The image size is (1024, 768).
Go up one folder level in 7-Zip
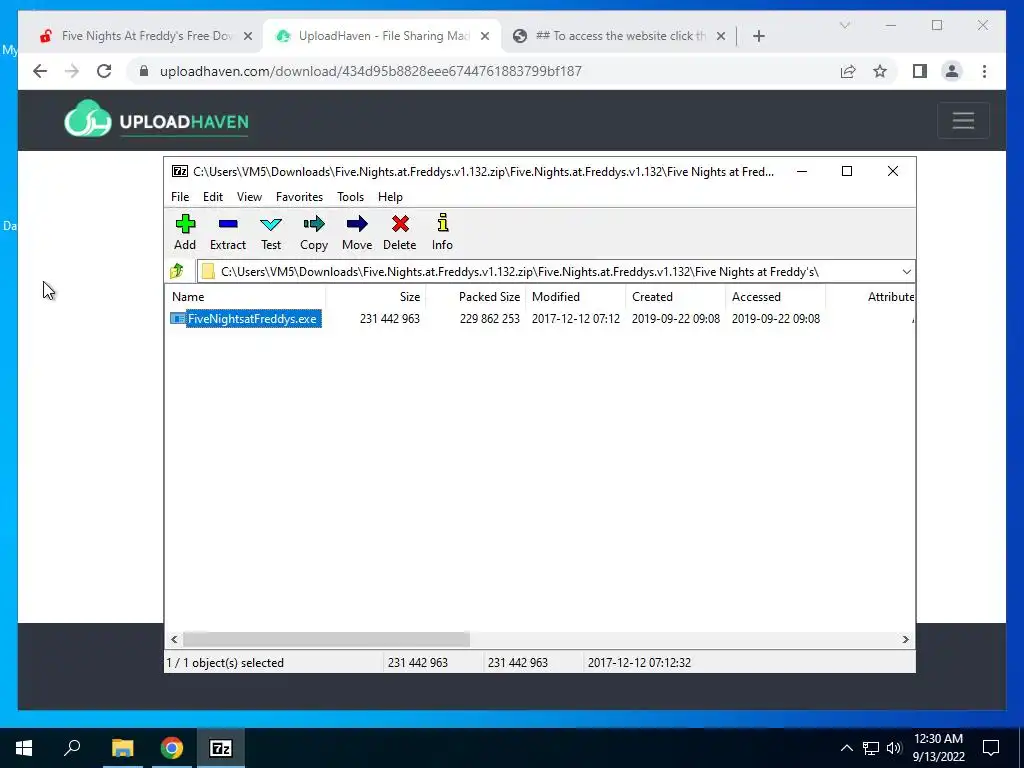pyautogui.click(x=177, y=271)
